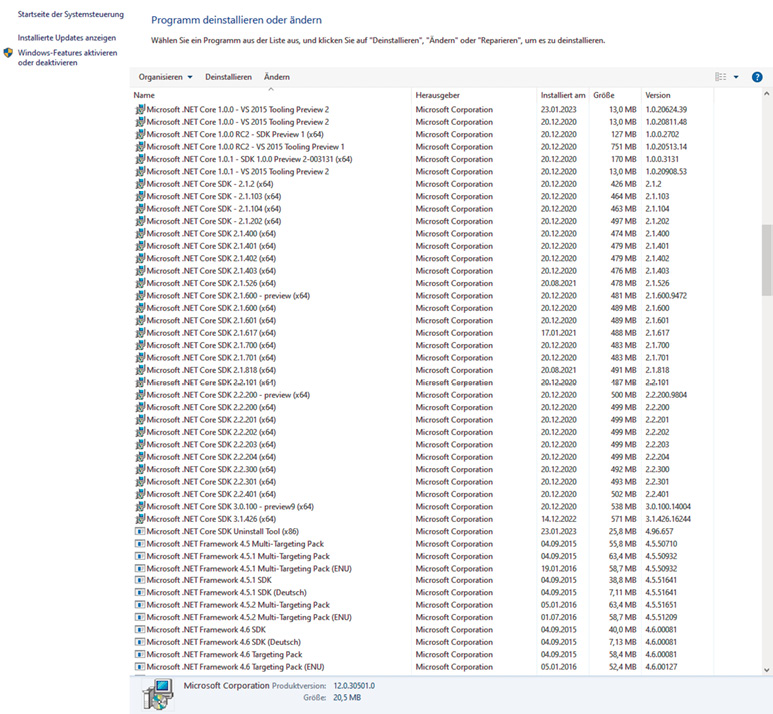Click icon of .NET Core SDK 3.0.100 - preview9
This screenshot has width=773, height=714.
(140, 506)
